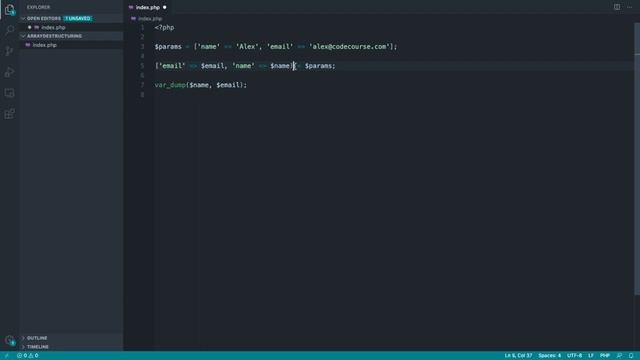Change encoding via UTF-8 status entry

[574, 356]
